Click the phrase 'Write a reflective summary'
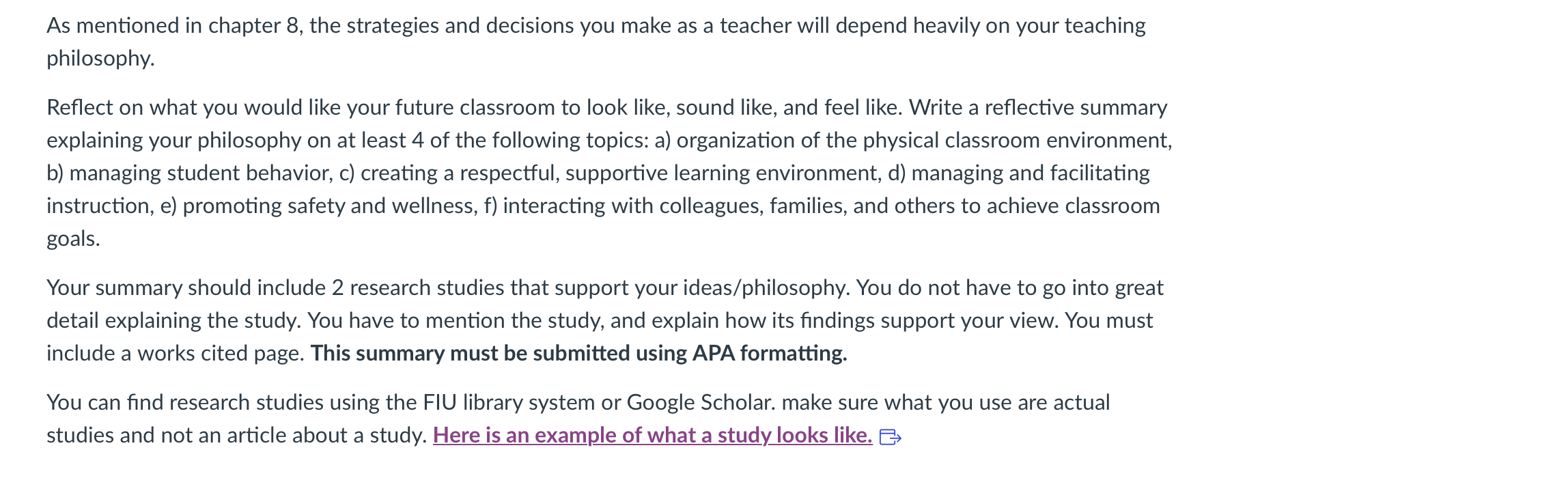The width and height of the screenshot is (1568, 478). [x=1038, y=107]
